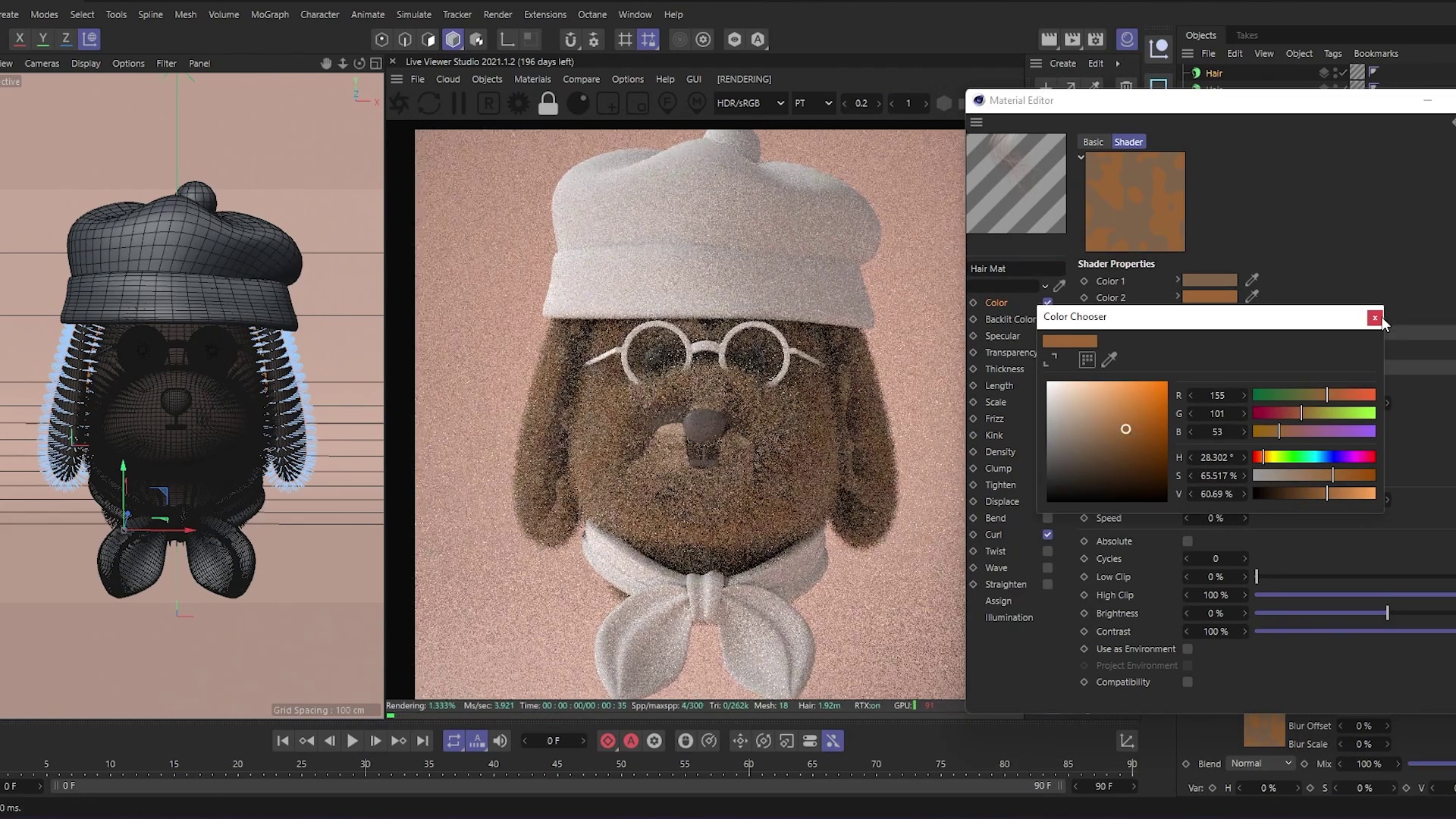The image size is (1456, 819).
Task: Click the Brightness slider
Action: (1354, 613)
